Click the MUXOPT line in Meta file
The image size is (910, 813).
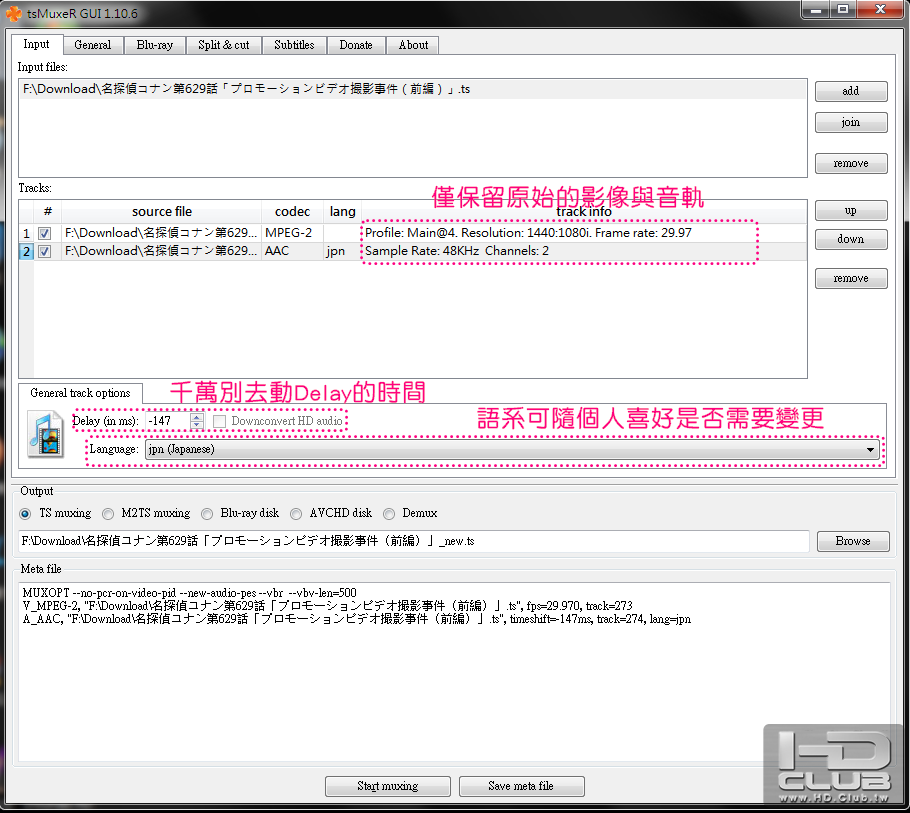coord(189,593)
